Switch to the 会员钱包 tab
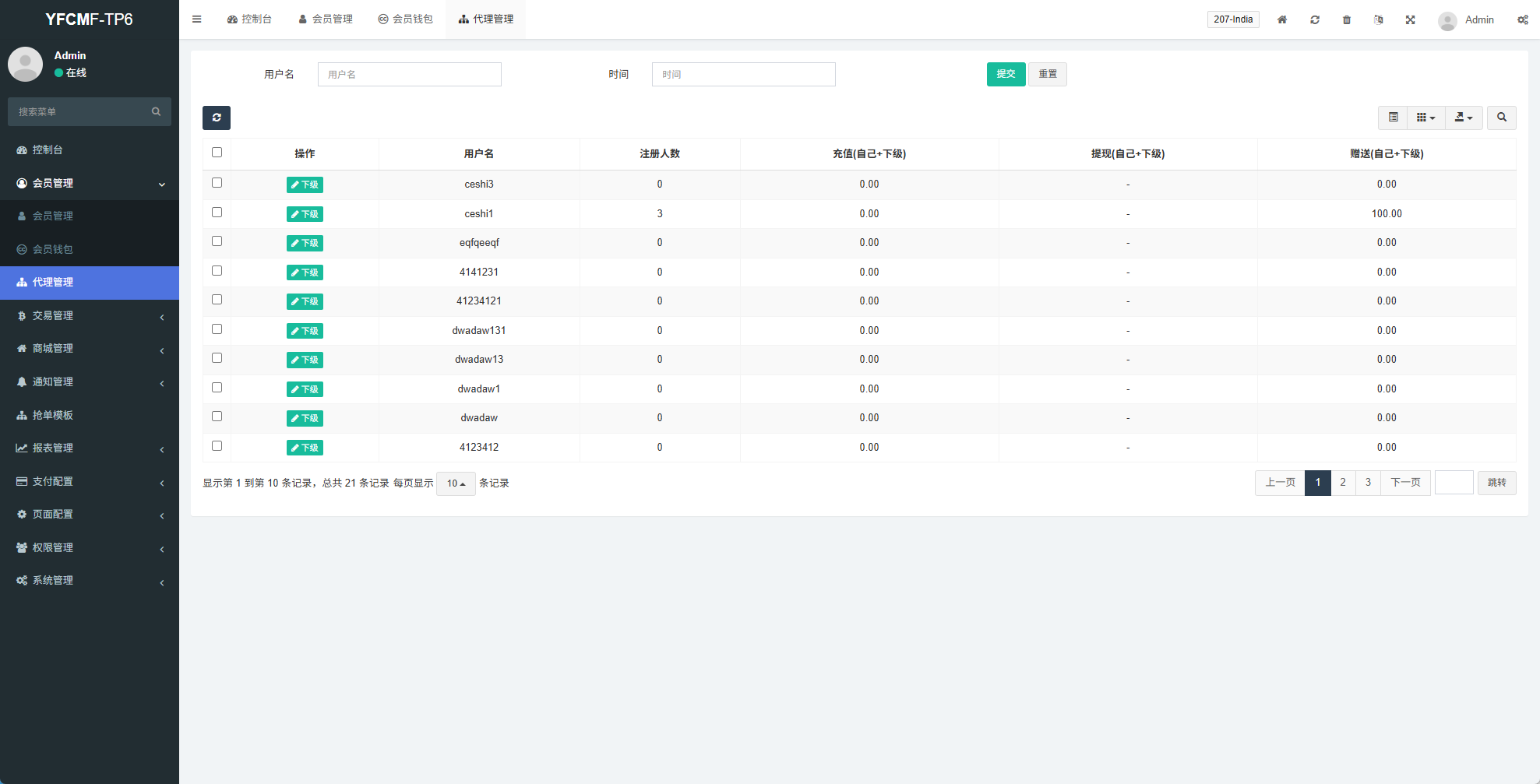The height and width of the screenshot is (784, 1540). point(405,19)
